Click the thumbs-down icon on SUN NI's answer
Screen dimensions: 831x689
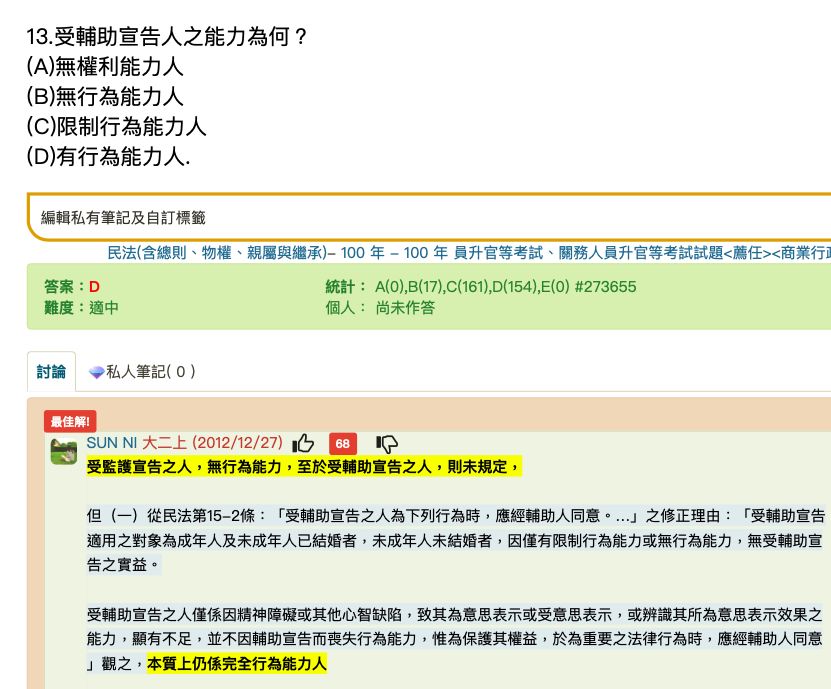click(x=386, y=443)
